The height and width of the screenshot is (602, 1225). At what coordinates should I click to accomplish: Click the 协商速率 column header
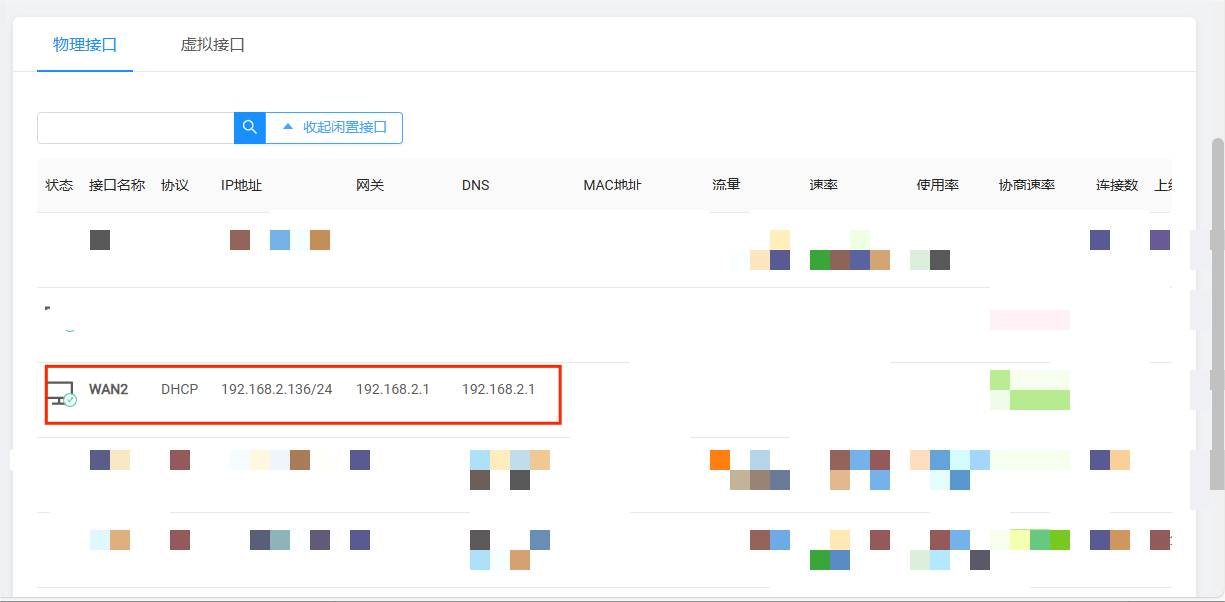pyautogui.click(x=1027, y=185)
